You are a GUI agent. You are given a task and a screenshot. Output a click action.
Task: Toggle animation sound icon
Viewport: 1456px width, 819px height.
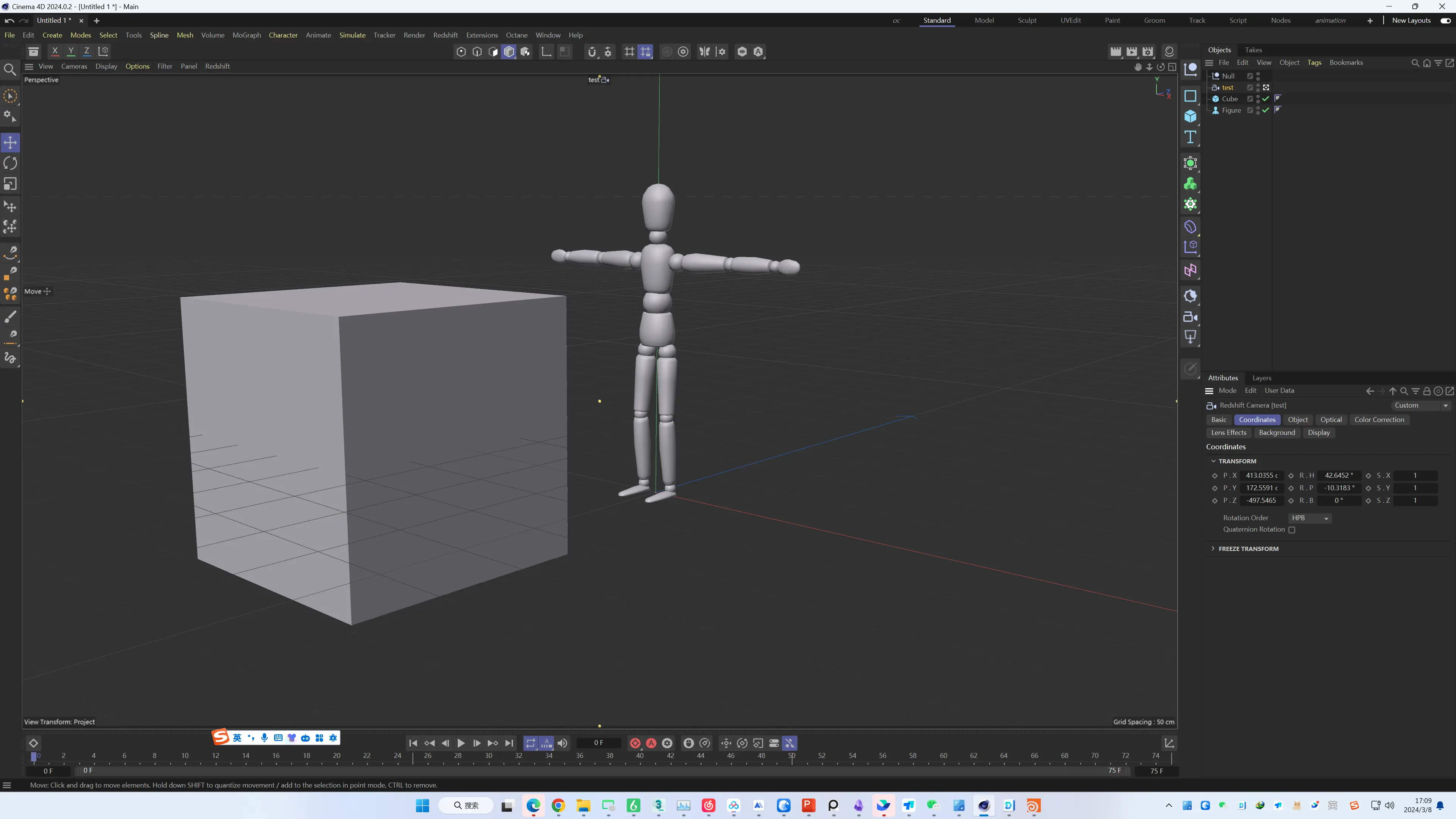coord(562,743)
